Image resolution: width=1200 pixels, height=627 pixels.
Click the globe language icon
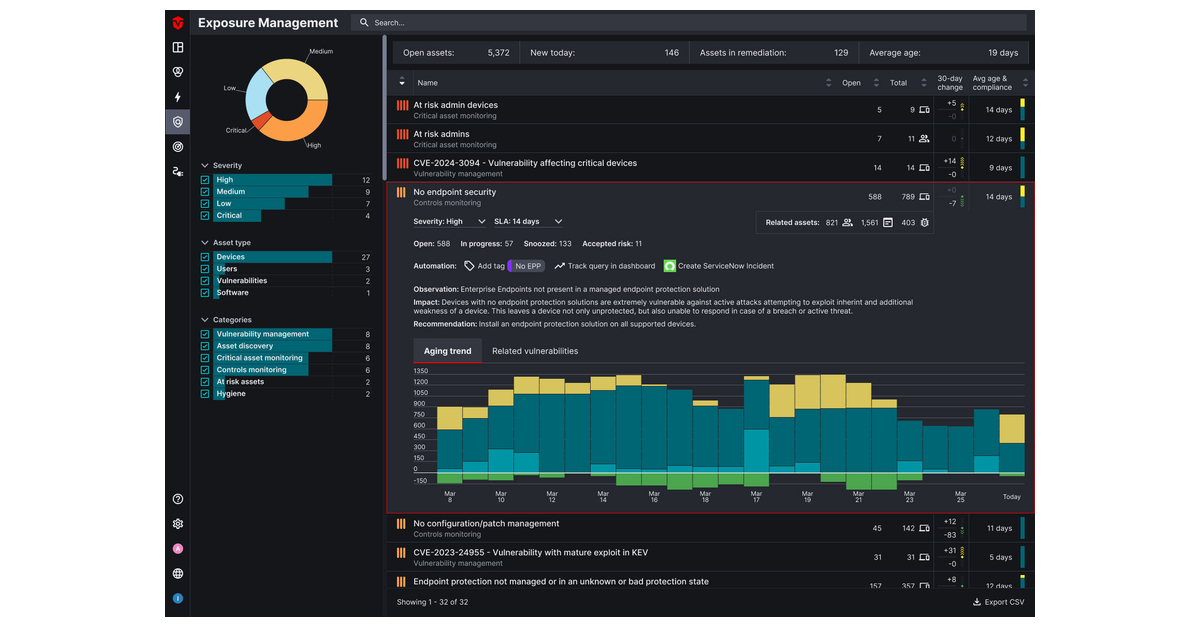(x=178, y=574)
